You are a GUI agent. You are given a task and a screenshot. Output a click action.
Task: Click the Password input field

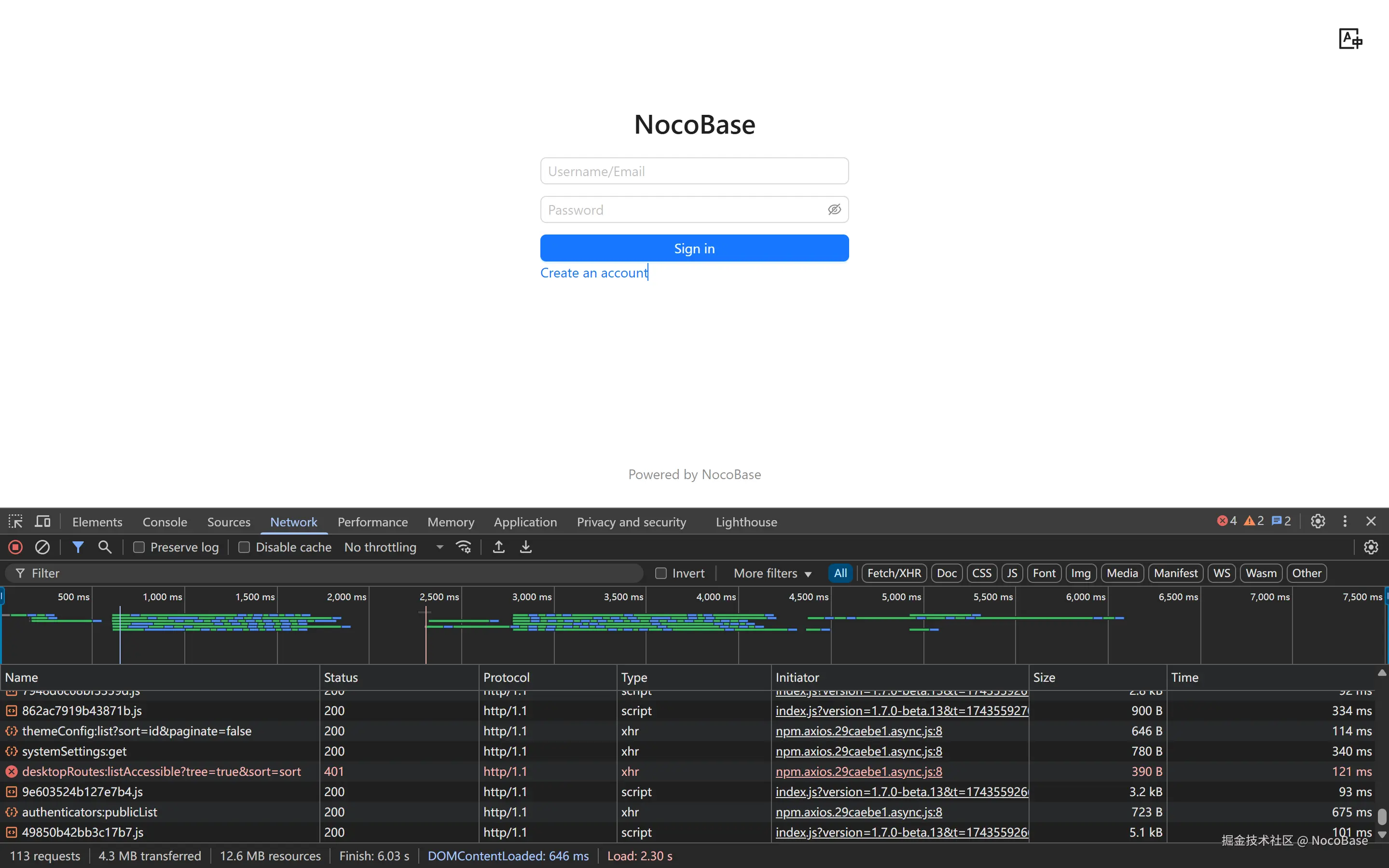point(695,209)
